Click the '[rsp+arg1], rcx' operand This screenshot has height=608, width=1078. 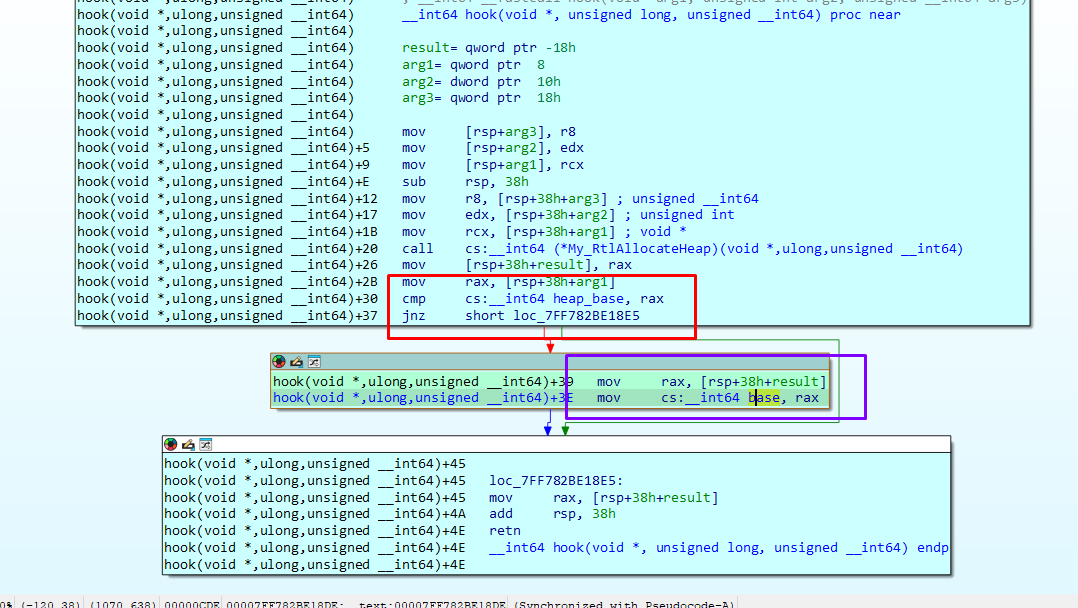[x=525, y=165]
